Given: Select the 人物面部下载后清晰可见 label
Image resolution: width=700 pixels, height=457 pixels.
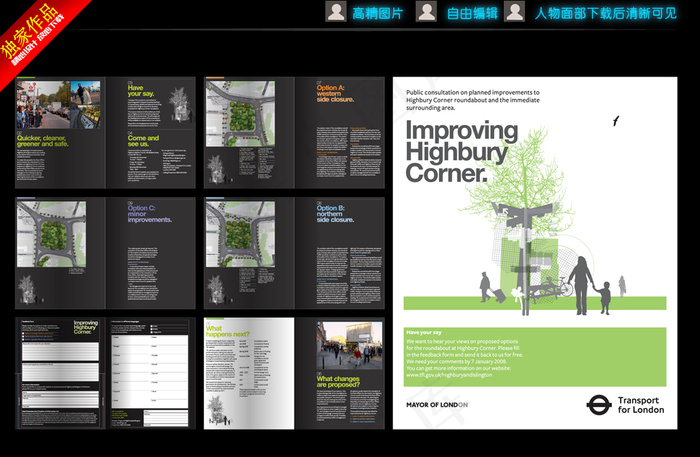Looking at the screenshot, I should click(x=606, y=13).
